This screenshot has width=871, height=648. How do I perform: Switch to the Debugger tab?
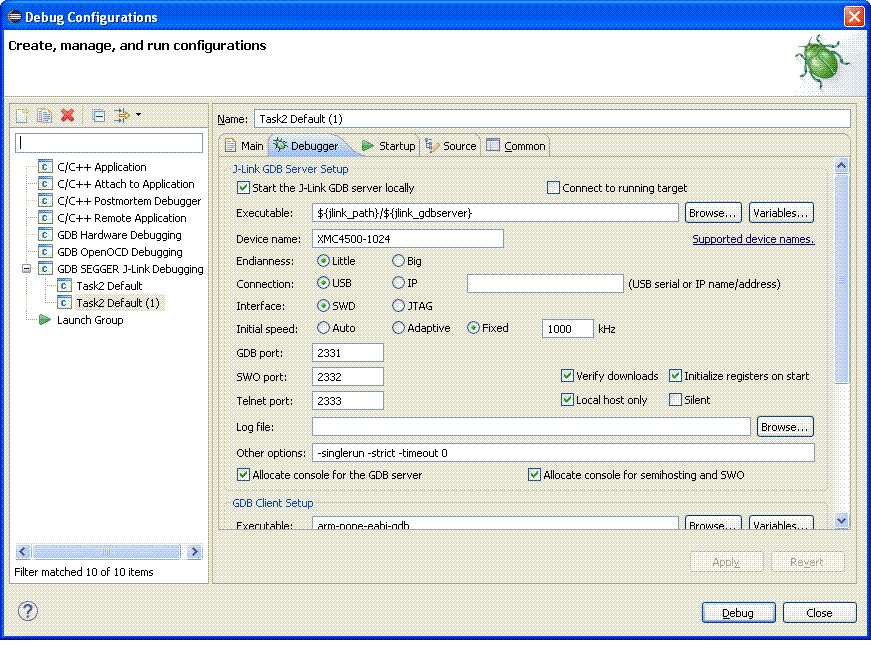(x=307, y=146)
